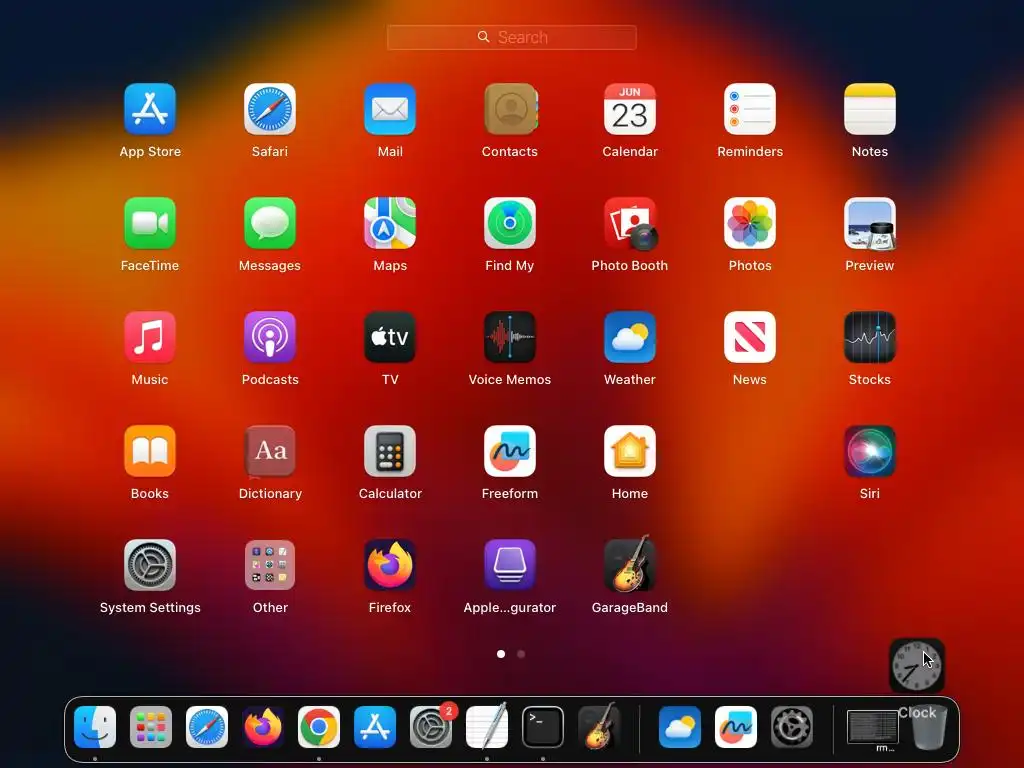Launch the Stocks app
This screenshot has height=768, width=1024.
(x=870, y=337)
